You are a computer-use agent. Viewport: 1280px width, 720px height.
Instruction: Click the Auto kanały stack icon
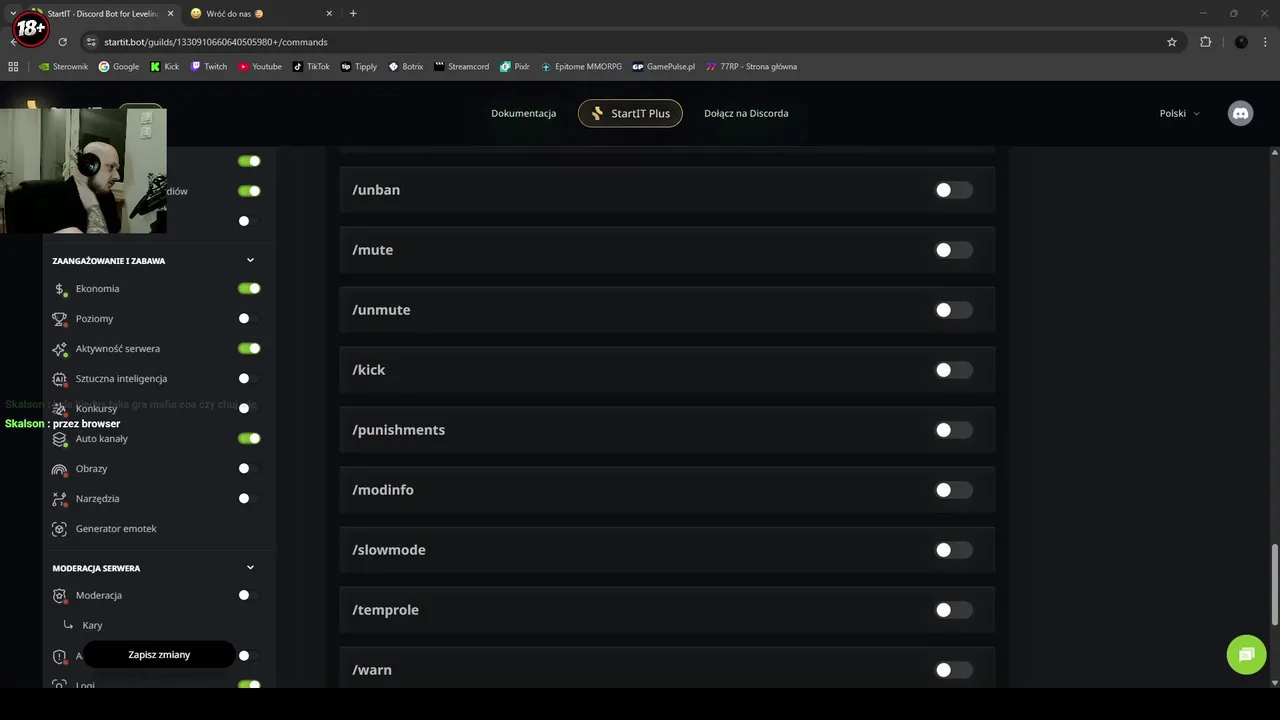[60, 439]
